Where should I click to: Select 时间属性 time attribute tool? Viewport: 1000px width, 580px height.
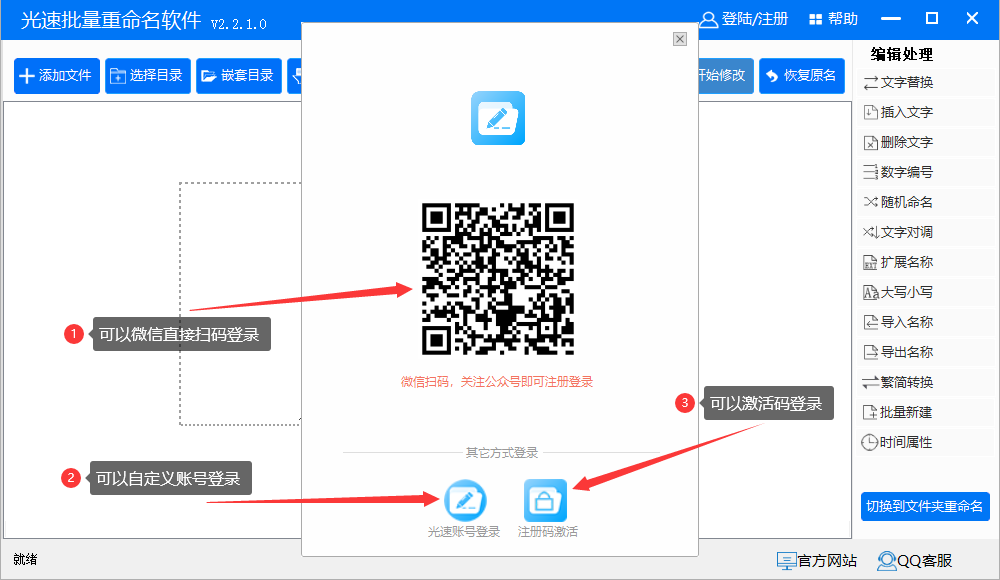(899, 442)
